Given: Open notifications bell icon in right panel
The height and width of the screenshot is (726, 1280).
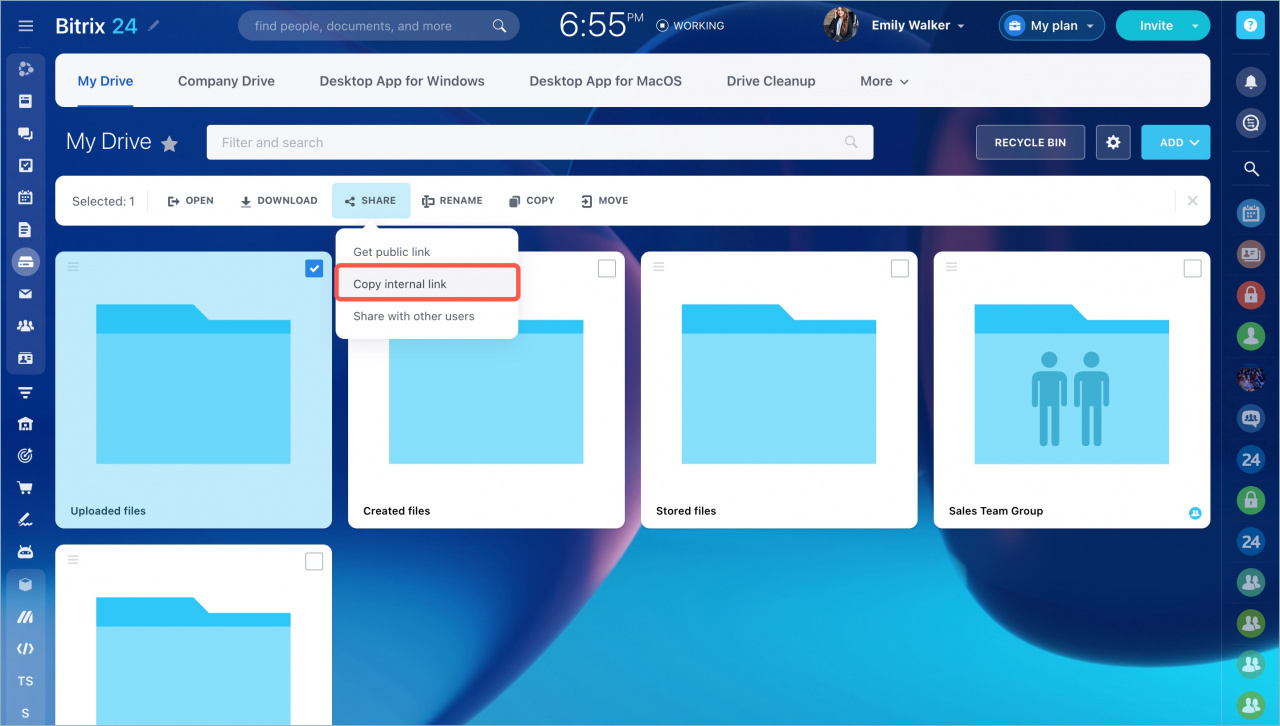Looking at the screenshot, I should coord(1251,81).
